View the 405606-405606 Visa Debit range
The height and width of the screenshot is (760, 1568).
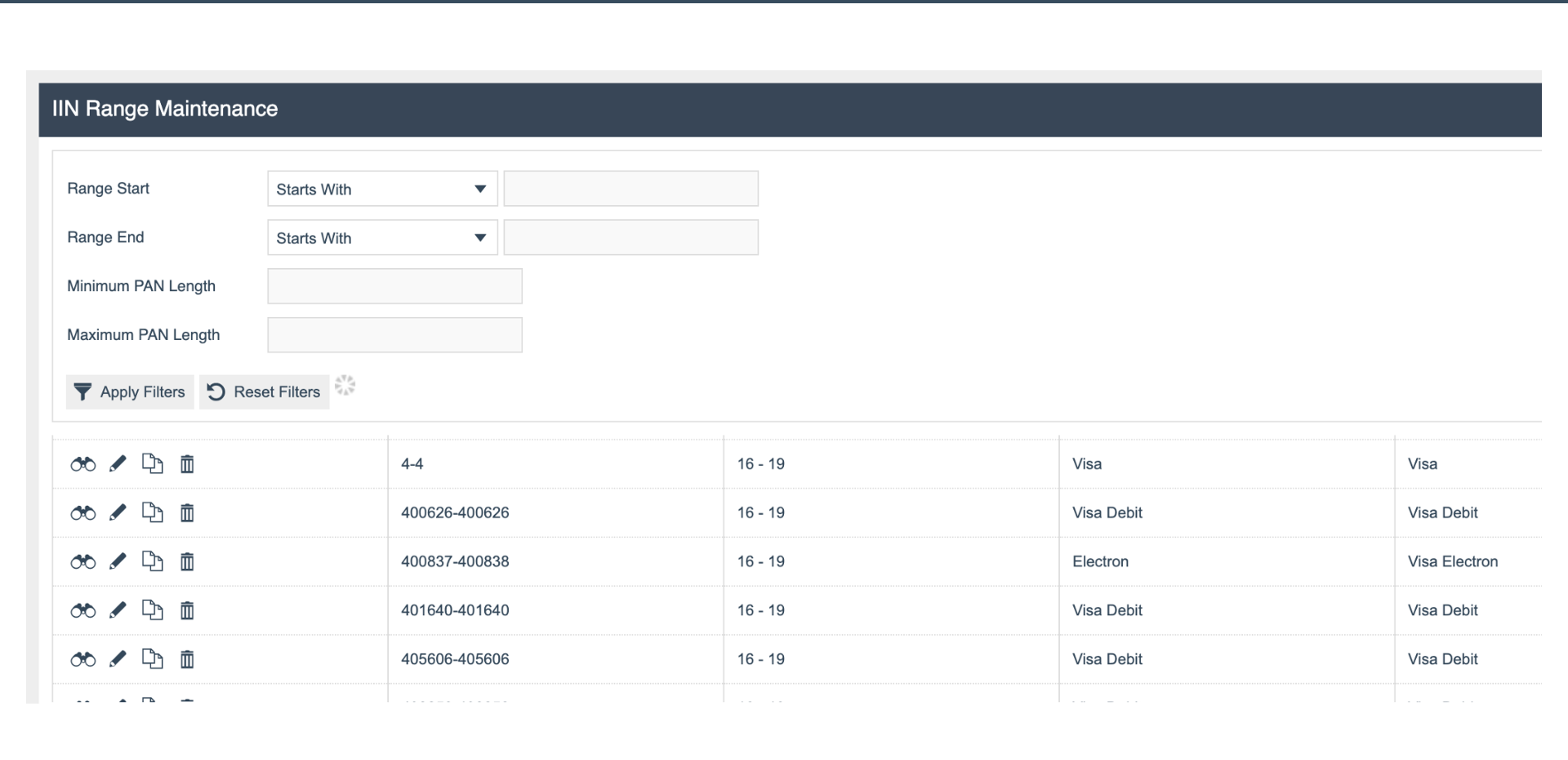[x=82, y=659]
